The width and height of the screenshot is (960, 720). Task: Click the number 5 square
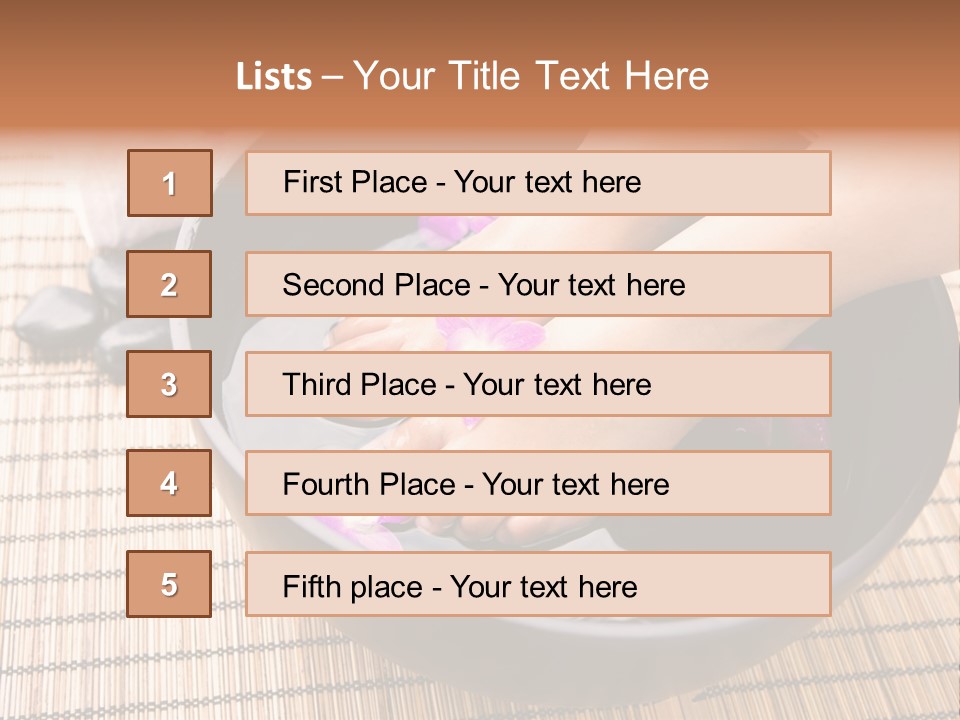point(170,584)
